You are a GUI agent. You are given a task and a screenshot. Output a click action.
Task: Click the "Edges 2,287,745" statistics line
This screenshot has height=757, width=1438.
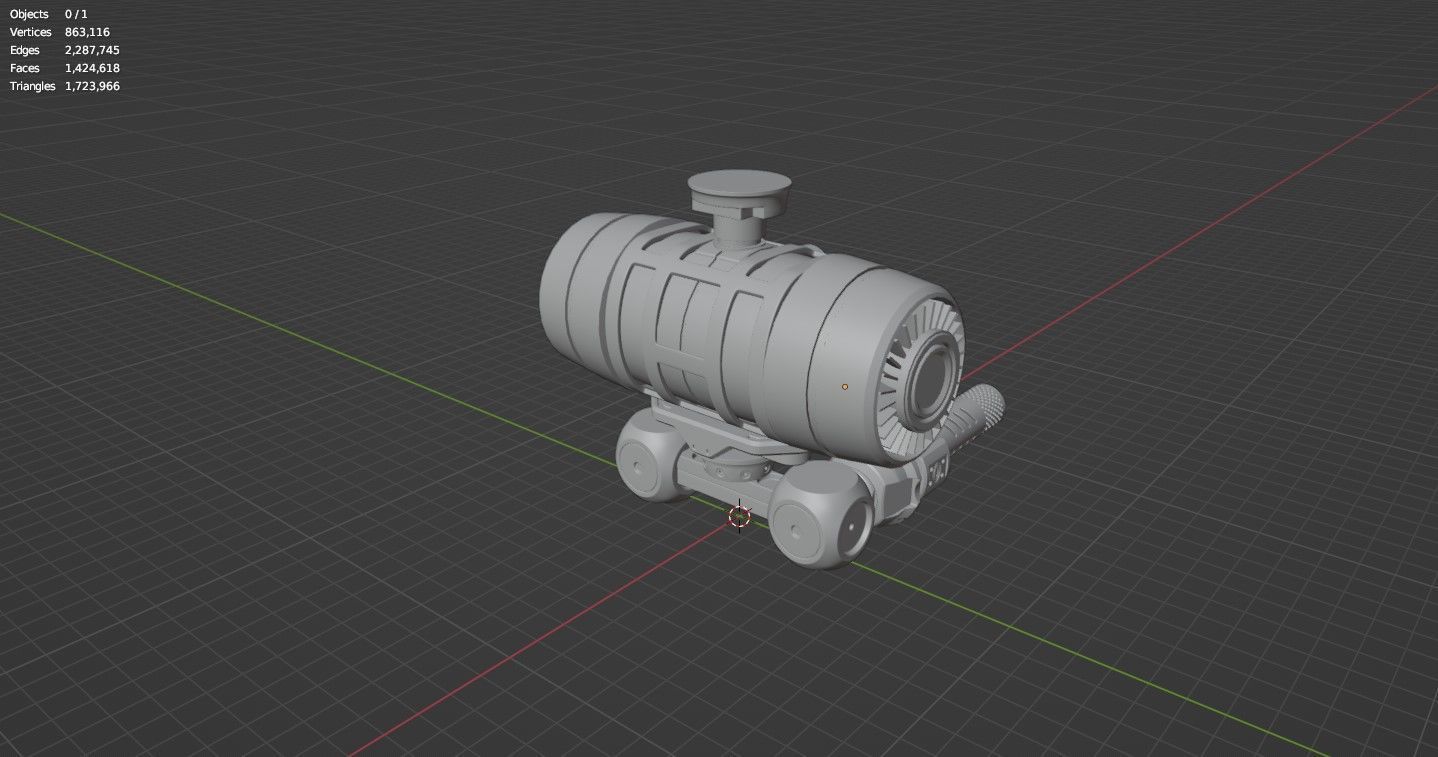click(x=65, y=50)
